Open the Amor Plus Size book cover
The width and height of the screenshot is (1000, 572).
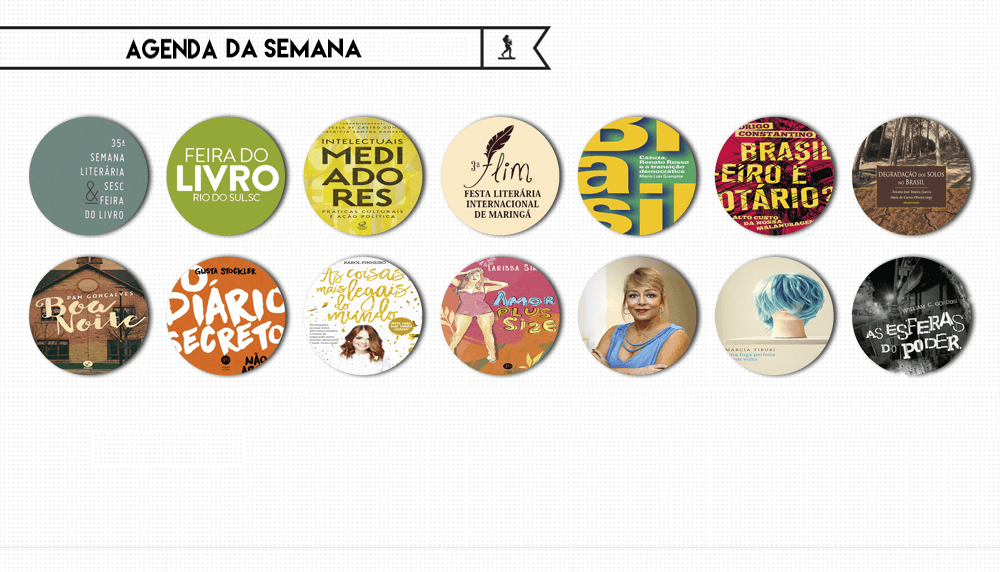500,316
